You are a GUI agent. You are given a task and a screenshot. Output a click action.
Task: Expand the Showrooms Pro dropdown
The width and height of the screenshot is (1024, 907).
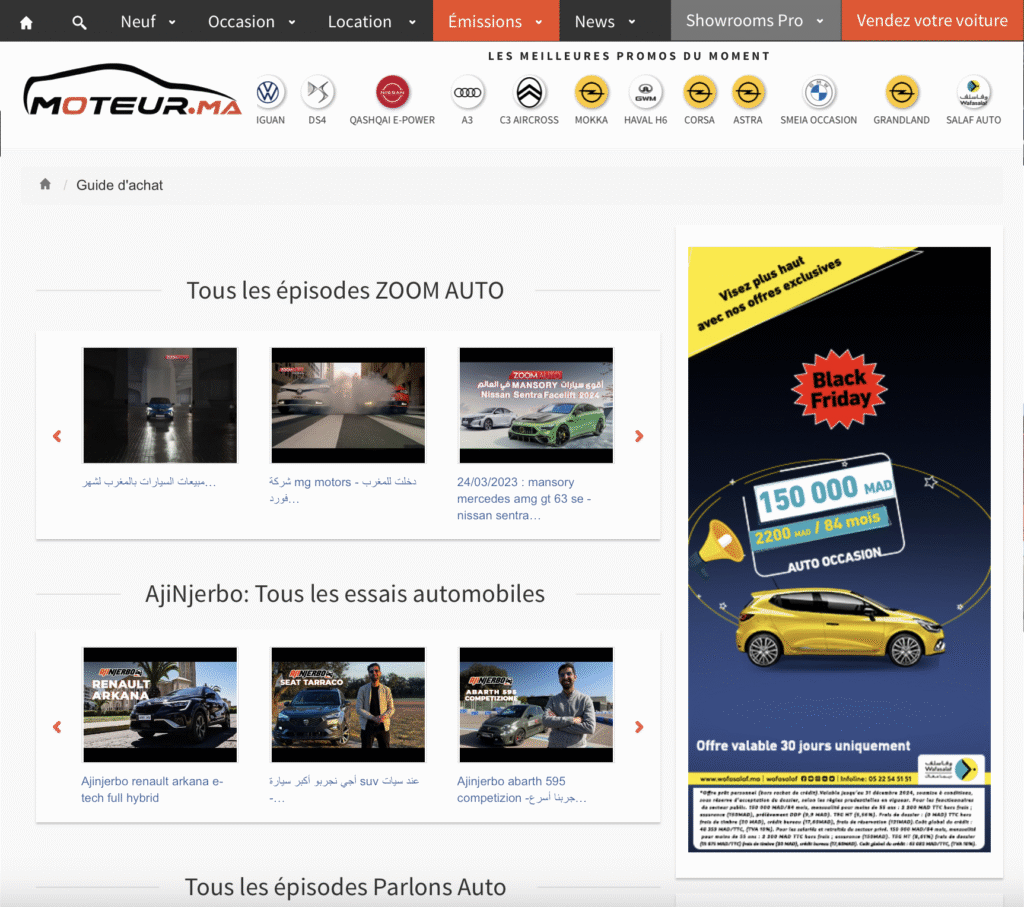pyautogui.click(x=755, y=21)
